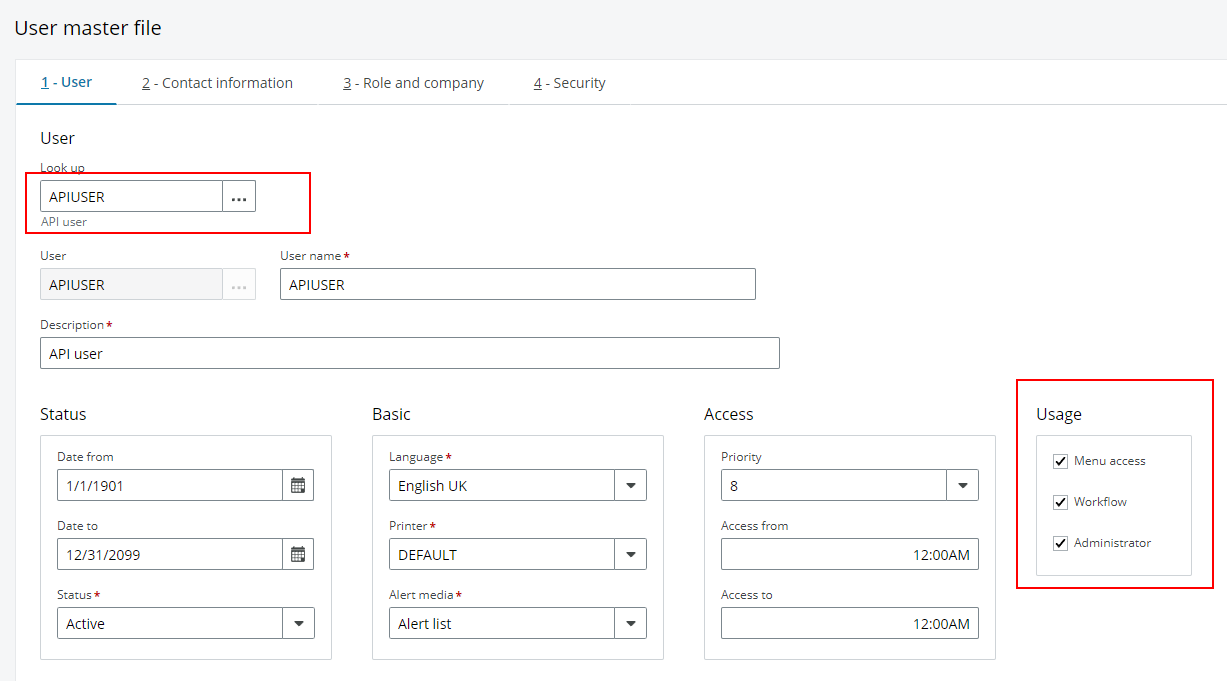Viewport: 1227px width, 681px height.
Task: Disable the Administrator checkbox
Action: click(1061, 544)
